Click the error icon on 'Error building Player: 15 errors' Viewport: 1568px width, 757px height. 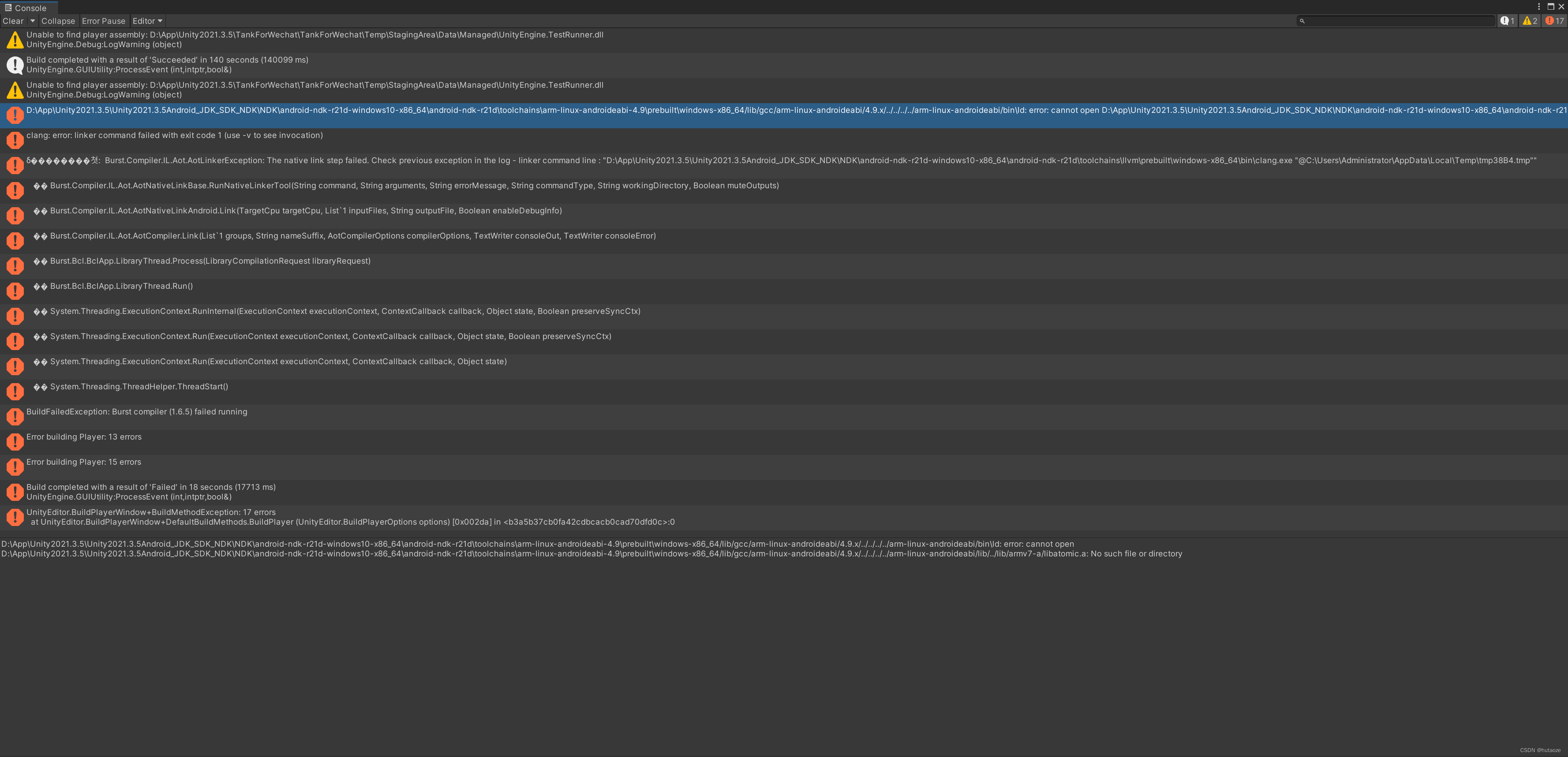15,467
